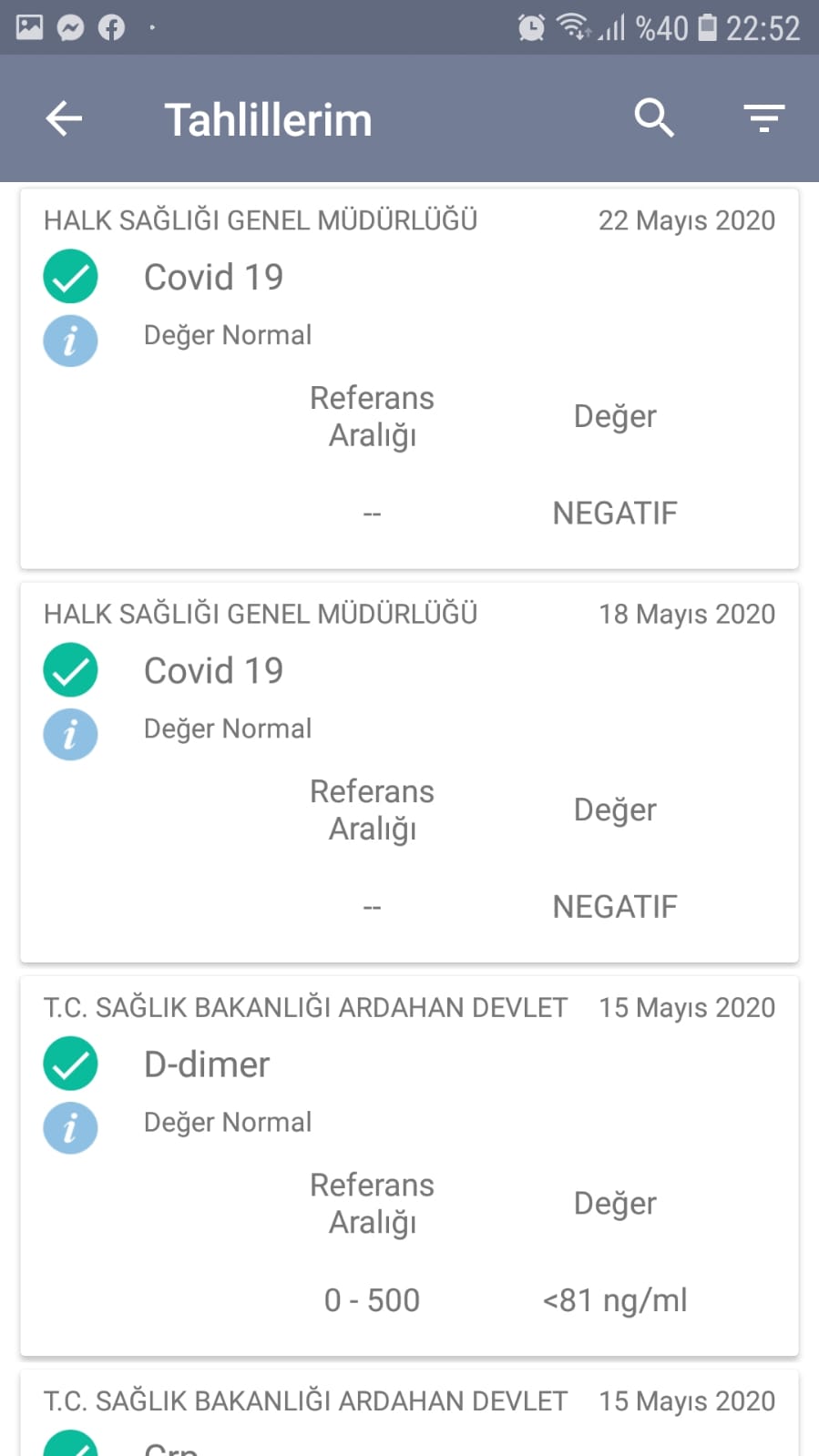Open the Covid 19 test from 18 Mayıs 2020
The image size is (819, 1456).
click(x=213, y=671)
